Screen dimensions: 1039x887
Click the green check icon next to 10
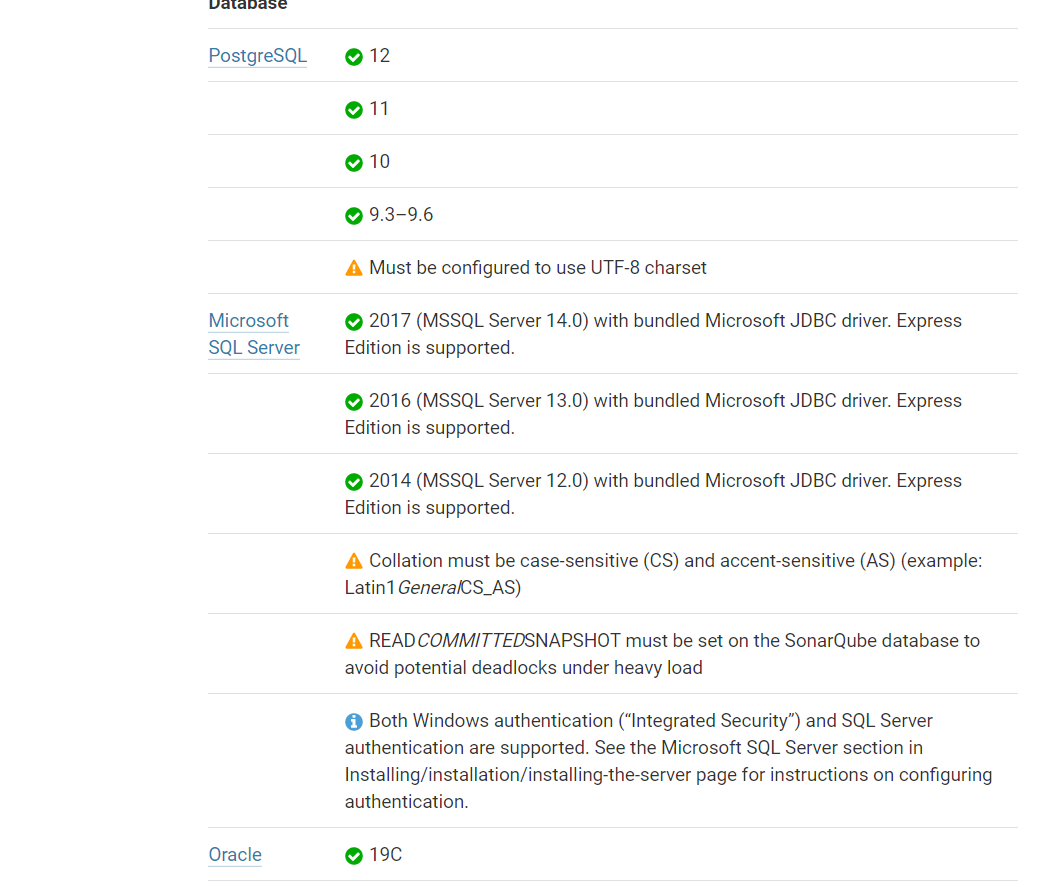coord(354,163)
